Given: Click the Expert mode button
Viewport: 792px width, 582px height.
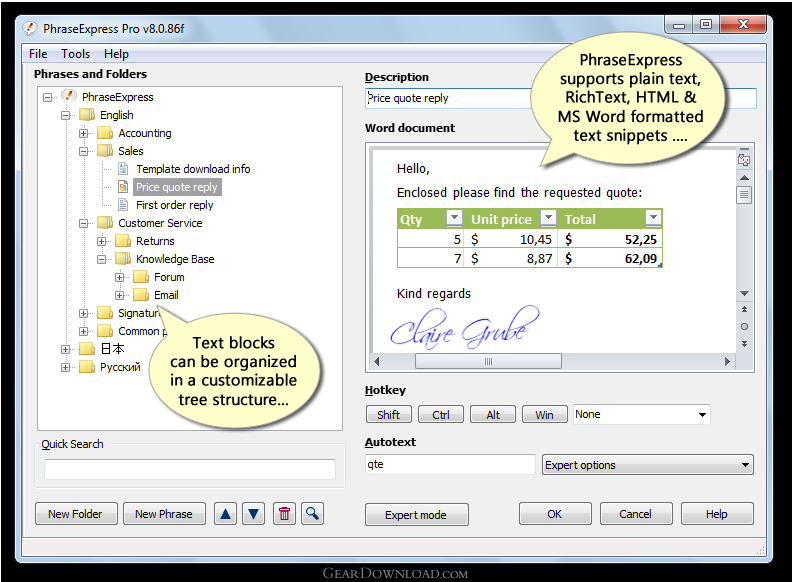Looking at the screenshot, I should coord(416,515).
